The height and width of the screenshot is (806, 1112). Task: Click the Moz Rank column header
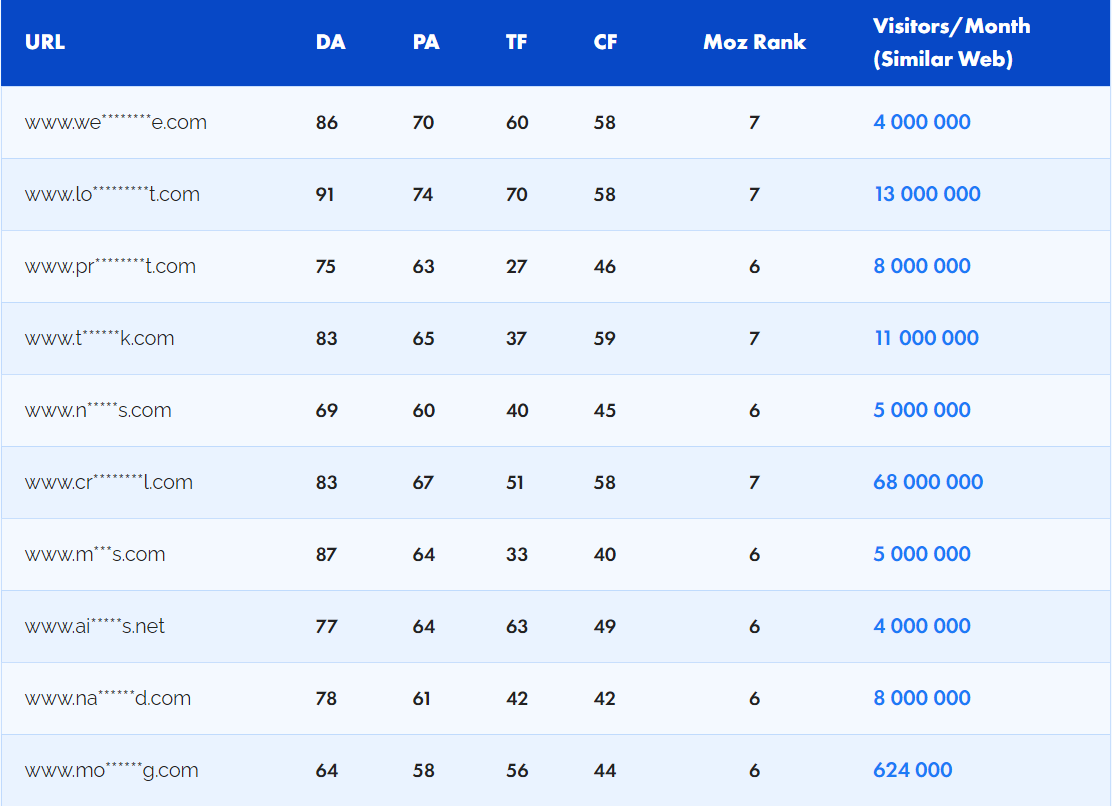pyautogui.click(x=754, y=42)
